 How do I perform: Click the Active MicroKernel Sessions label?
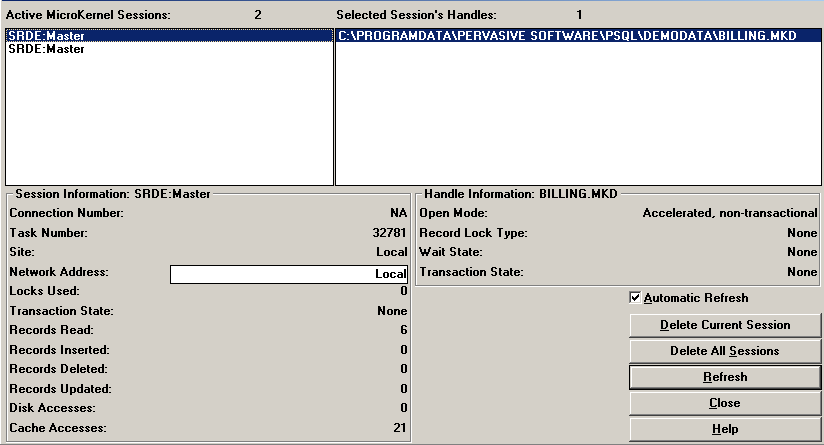pyautogui.click(x=90, y=15)
